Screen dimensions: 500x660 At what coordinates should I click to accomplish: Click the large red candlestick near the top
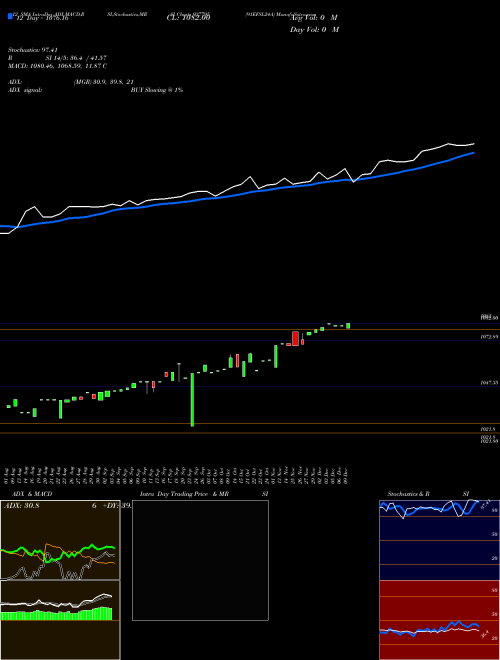coord(295,338)
